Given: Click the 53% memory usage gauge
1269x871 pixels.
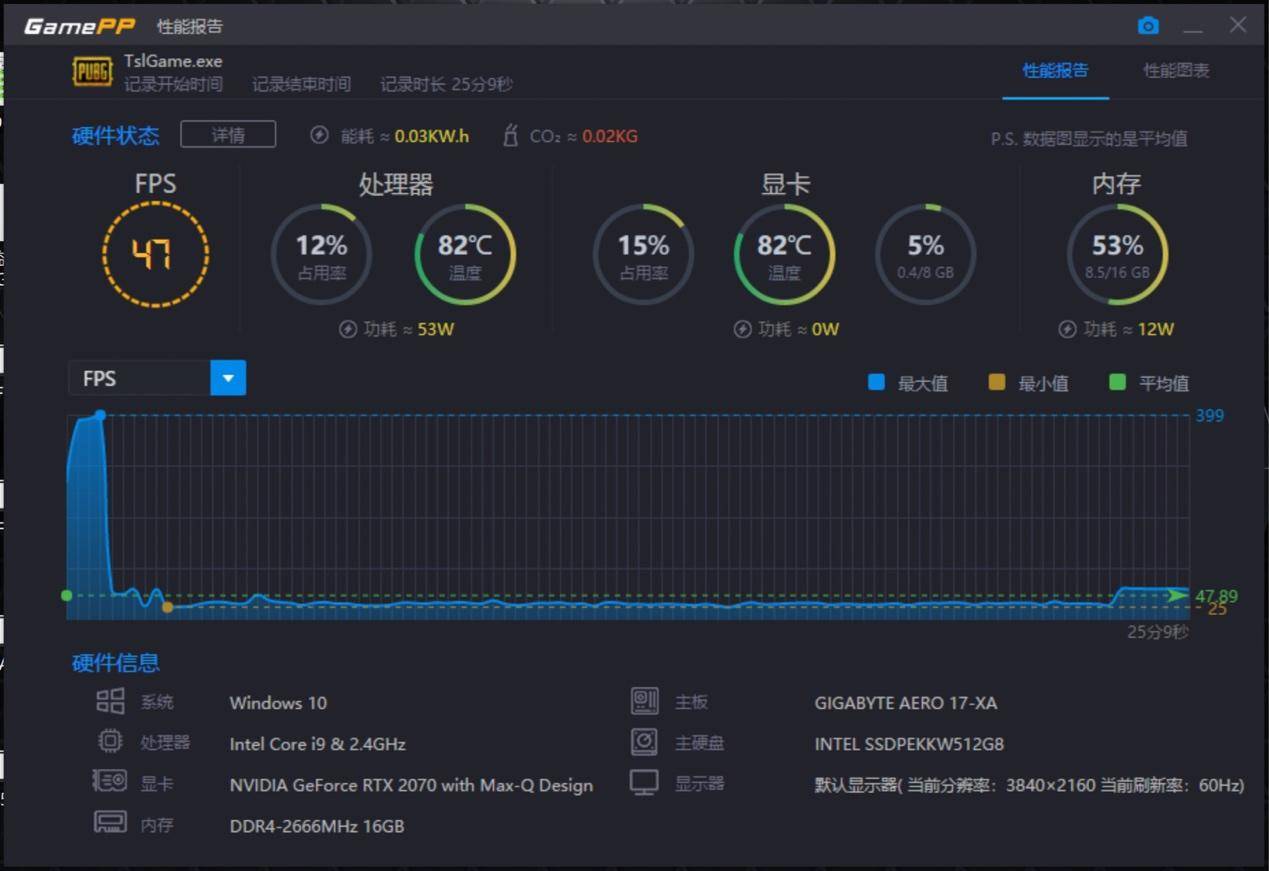Looking at the screenshot, I should [1117, 254].
